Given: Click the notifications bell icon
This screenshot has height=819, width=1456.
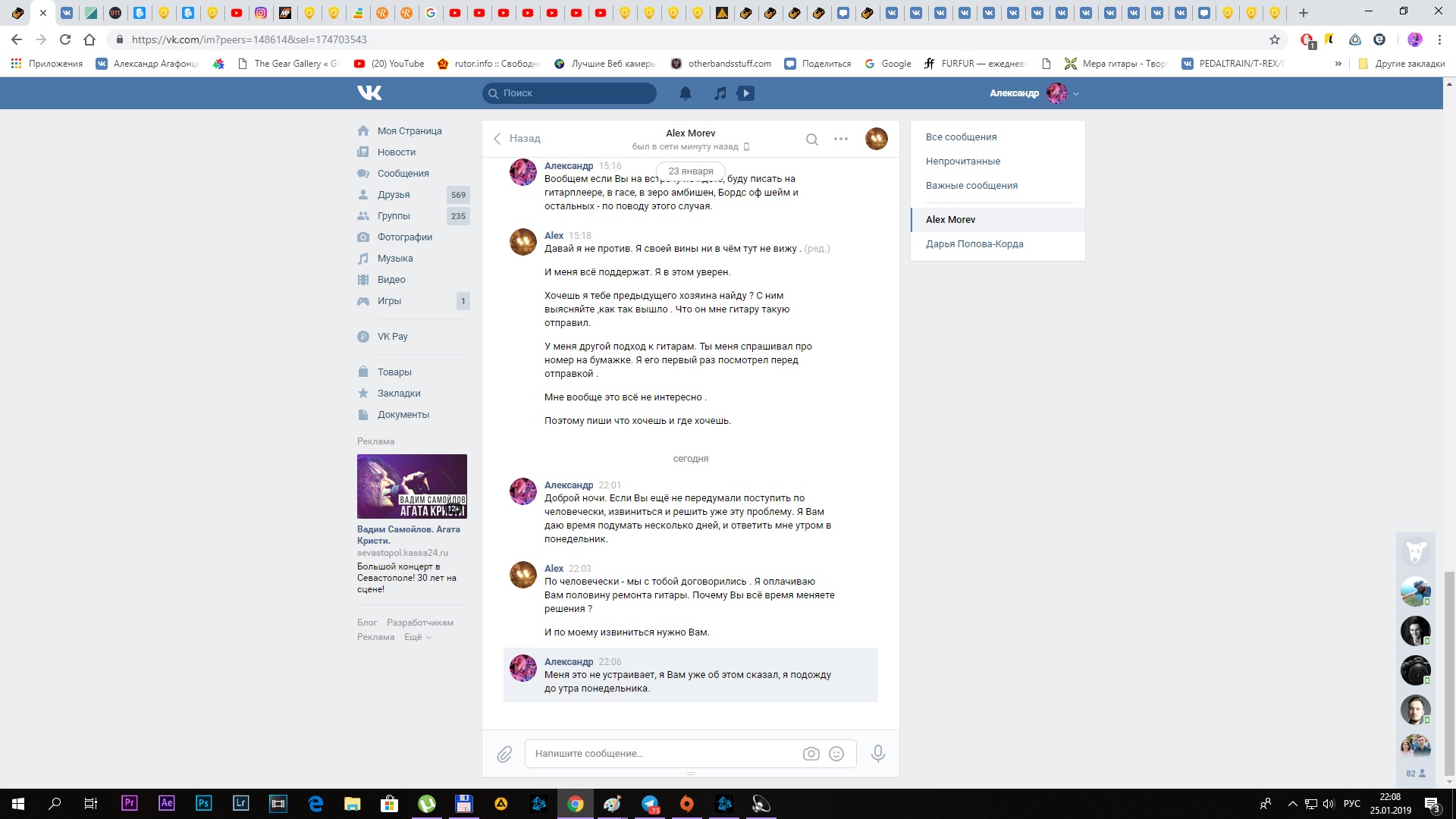Looking at the screenshot, I should [685, 93].
